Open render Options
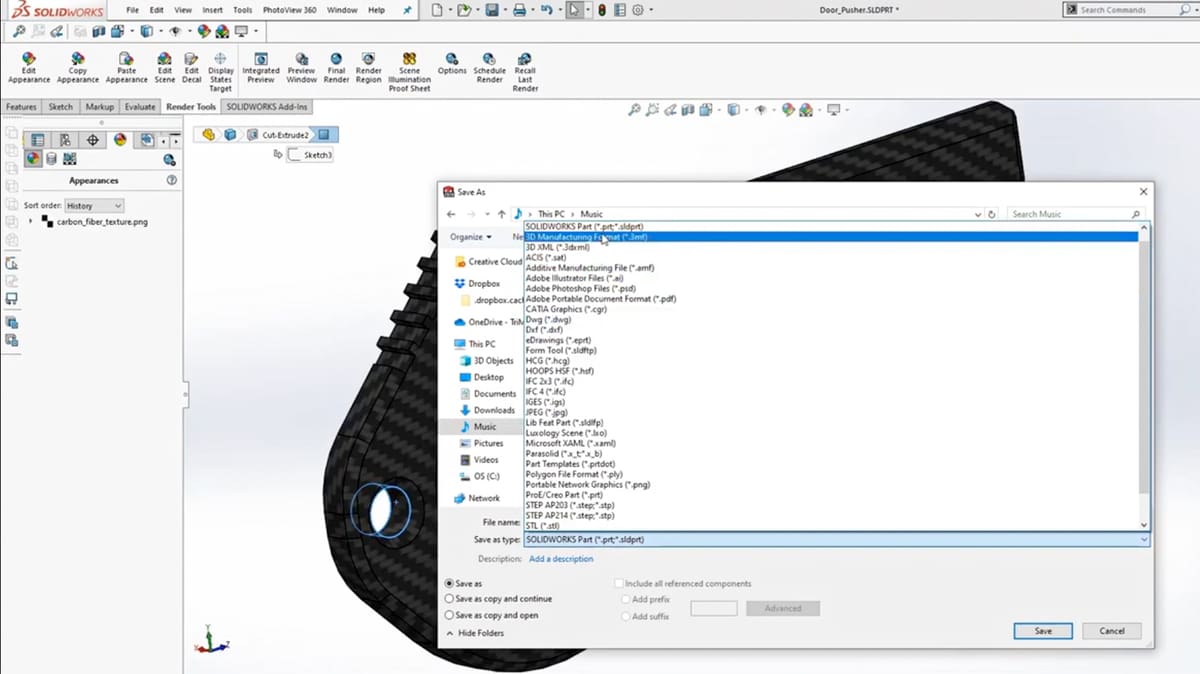Screen dimensions: 1200x674 click(452, 64)
